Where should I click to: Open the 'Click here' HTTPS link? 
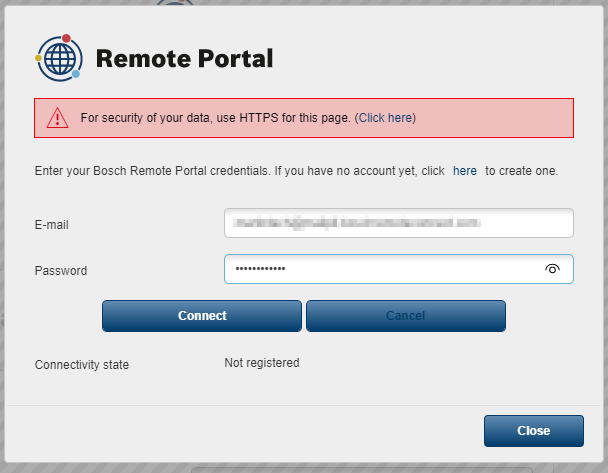pos(385,118)
